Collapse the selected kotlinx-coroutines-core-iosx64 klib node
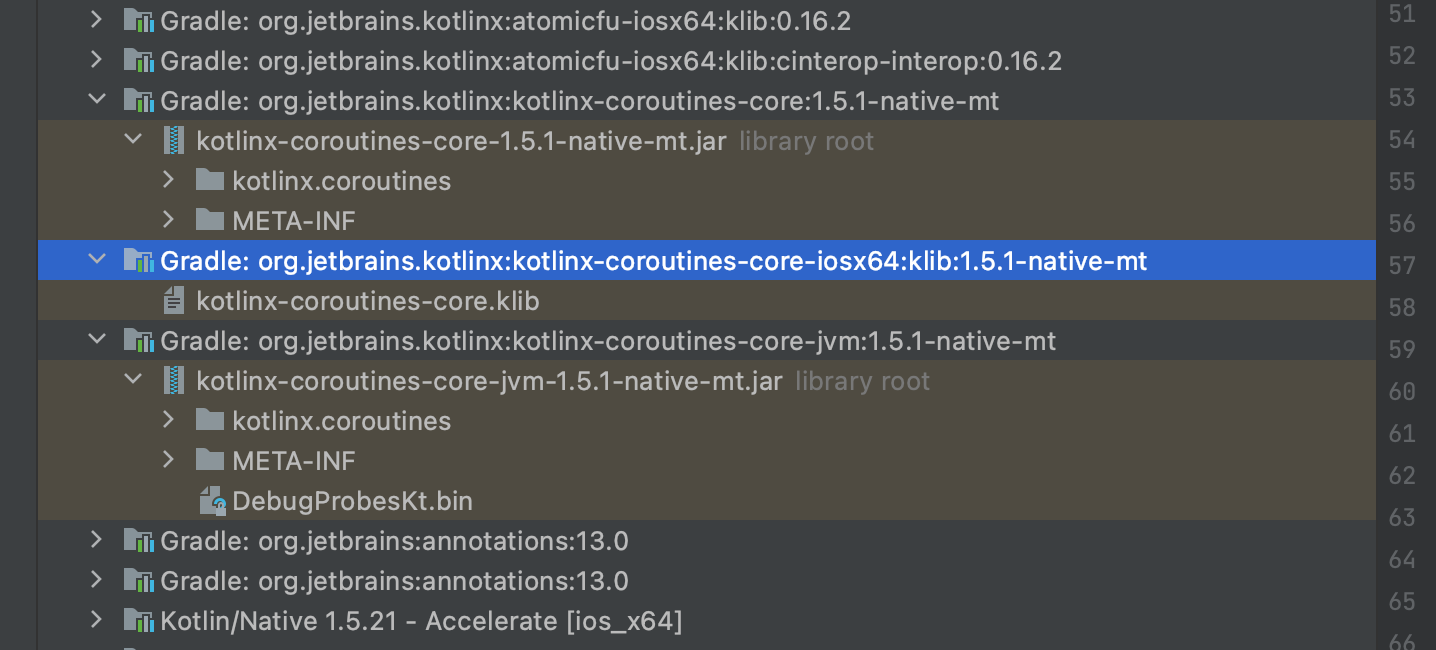Screen dimensions: 1436x650 coord(96,260)
